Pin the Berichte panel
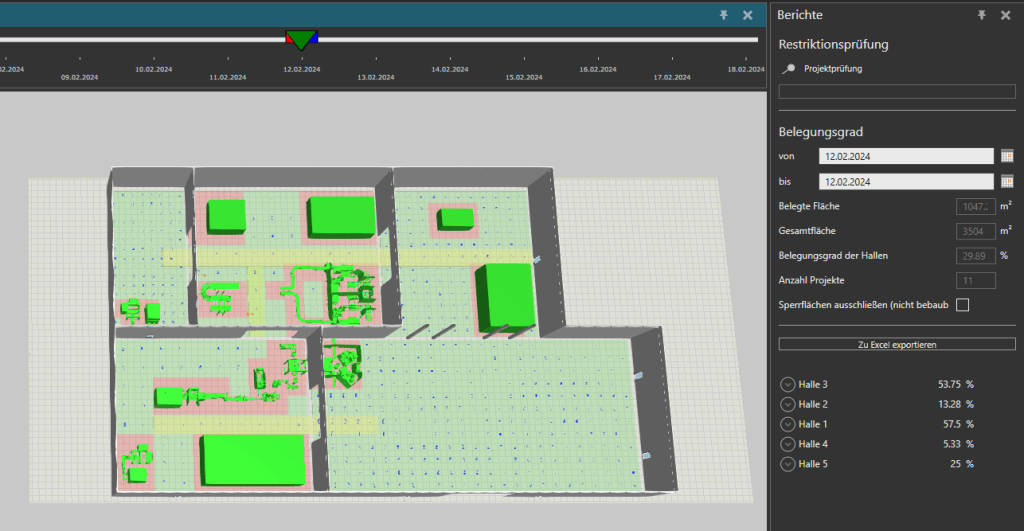Image resolution: width=1024 pixels, height=531 pixels. click(982, 15)
